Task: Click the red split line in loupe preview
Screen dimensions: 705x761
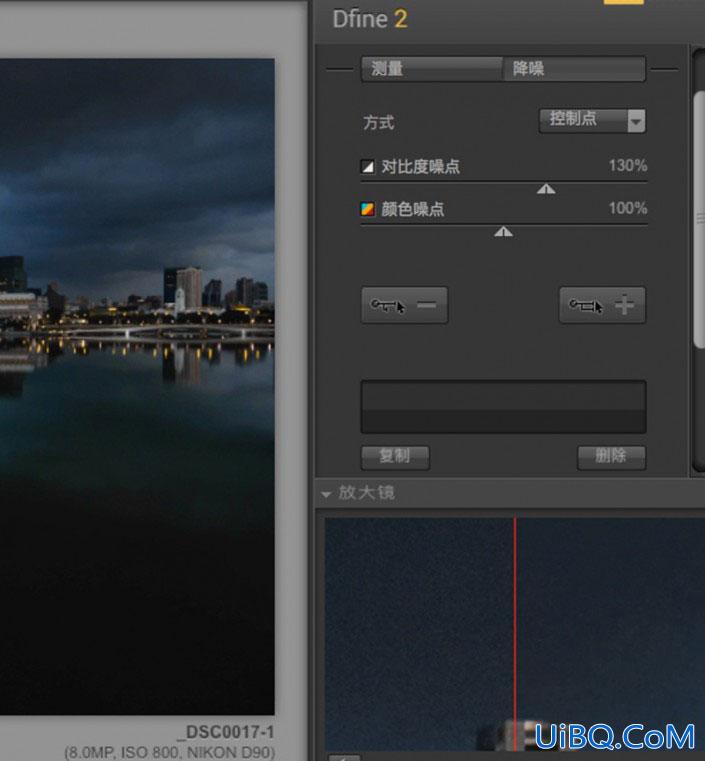Action: 515,633
